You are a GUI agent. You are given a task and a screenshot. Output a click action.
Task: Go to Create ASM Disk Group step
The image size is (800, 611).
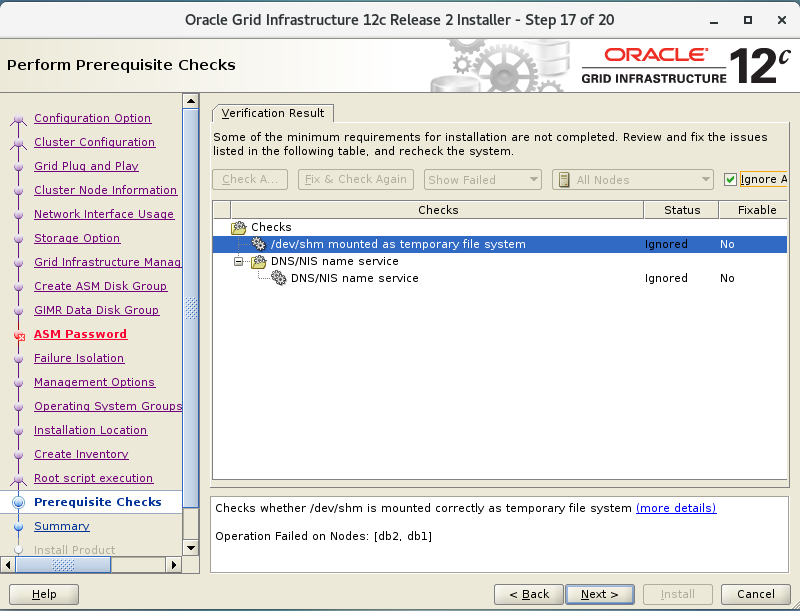(101, 286)
